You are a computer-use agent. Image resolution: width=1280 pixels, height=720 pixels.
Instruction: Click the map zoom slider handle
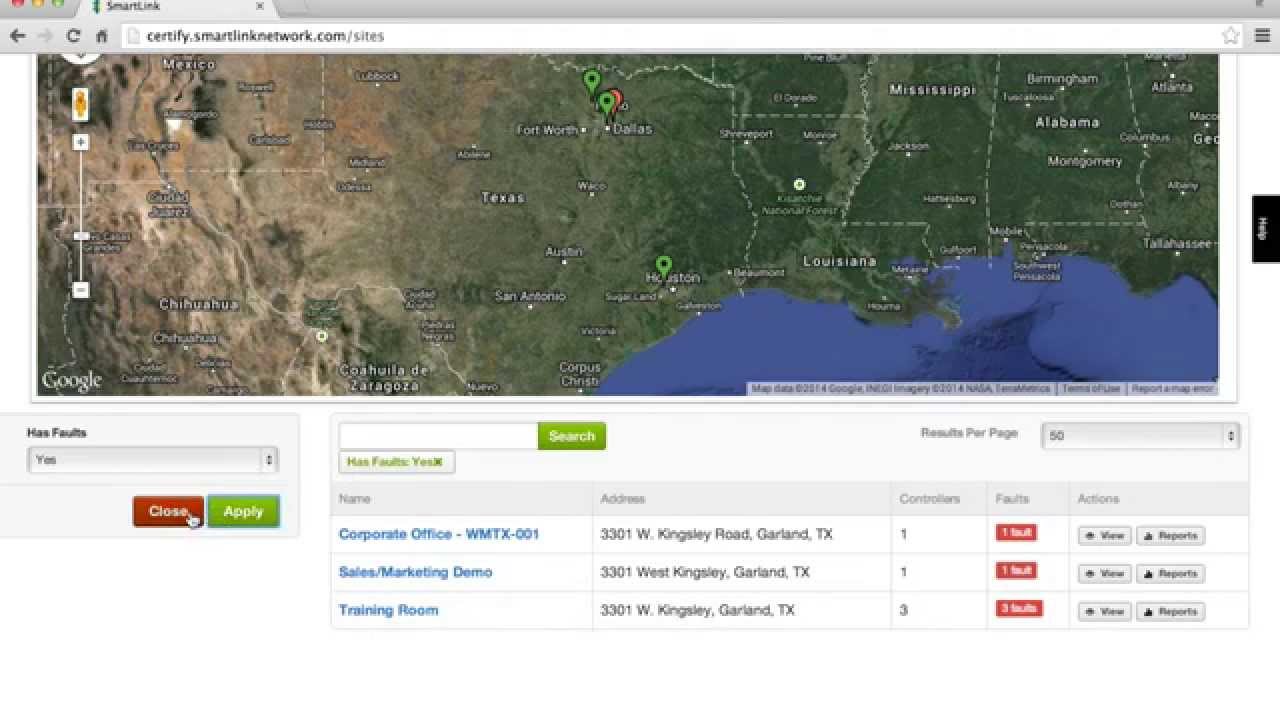(x=81, y=236)
